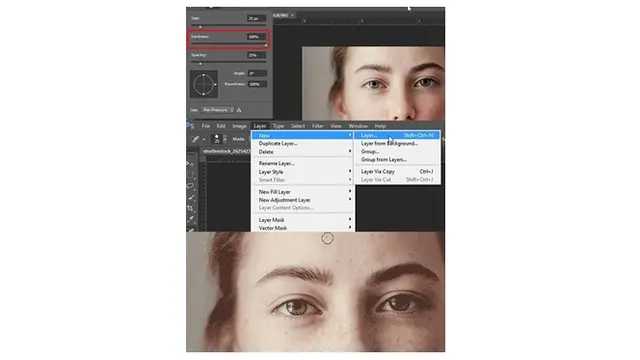Click the brush Size value field

(257, 18)
